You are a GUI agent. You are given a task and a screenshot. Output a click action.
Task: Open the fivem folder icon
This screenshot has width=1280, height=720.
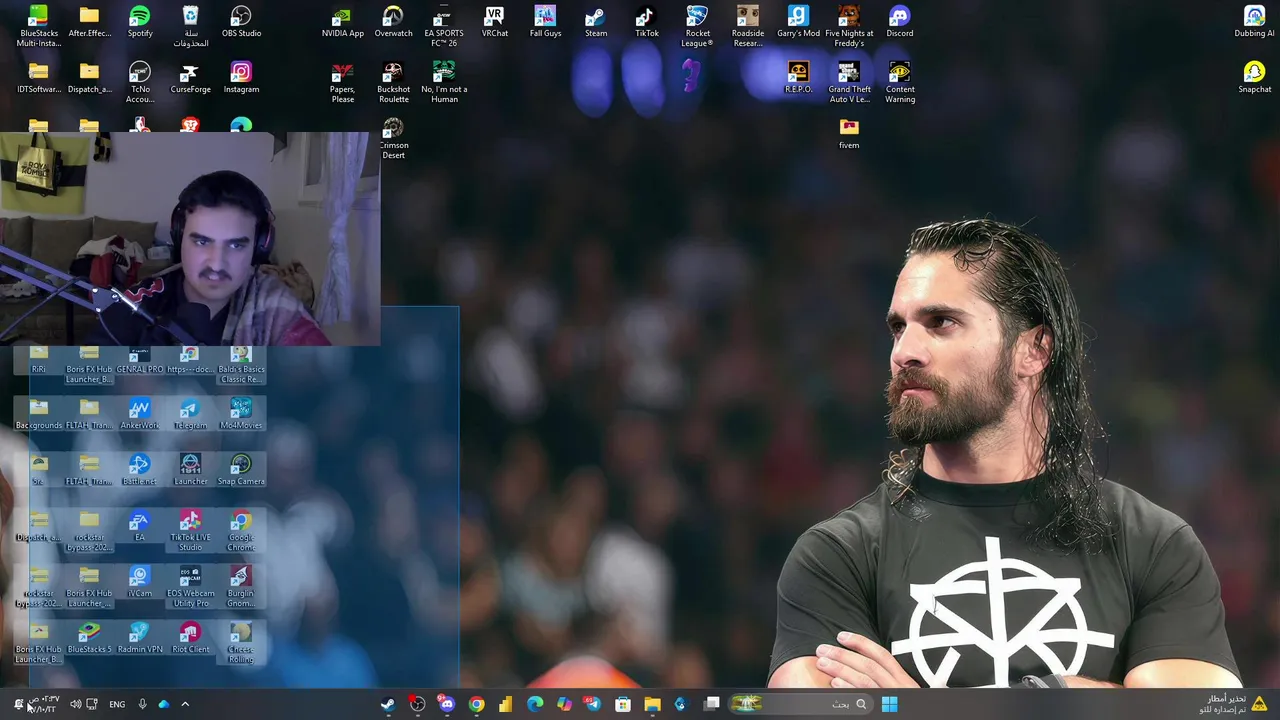(x=849, y=134)
